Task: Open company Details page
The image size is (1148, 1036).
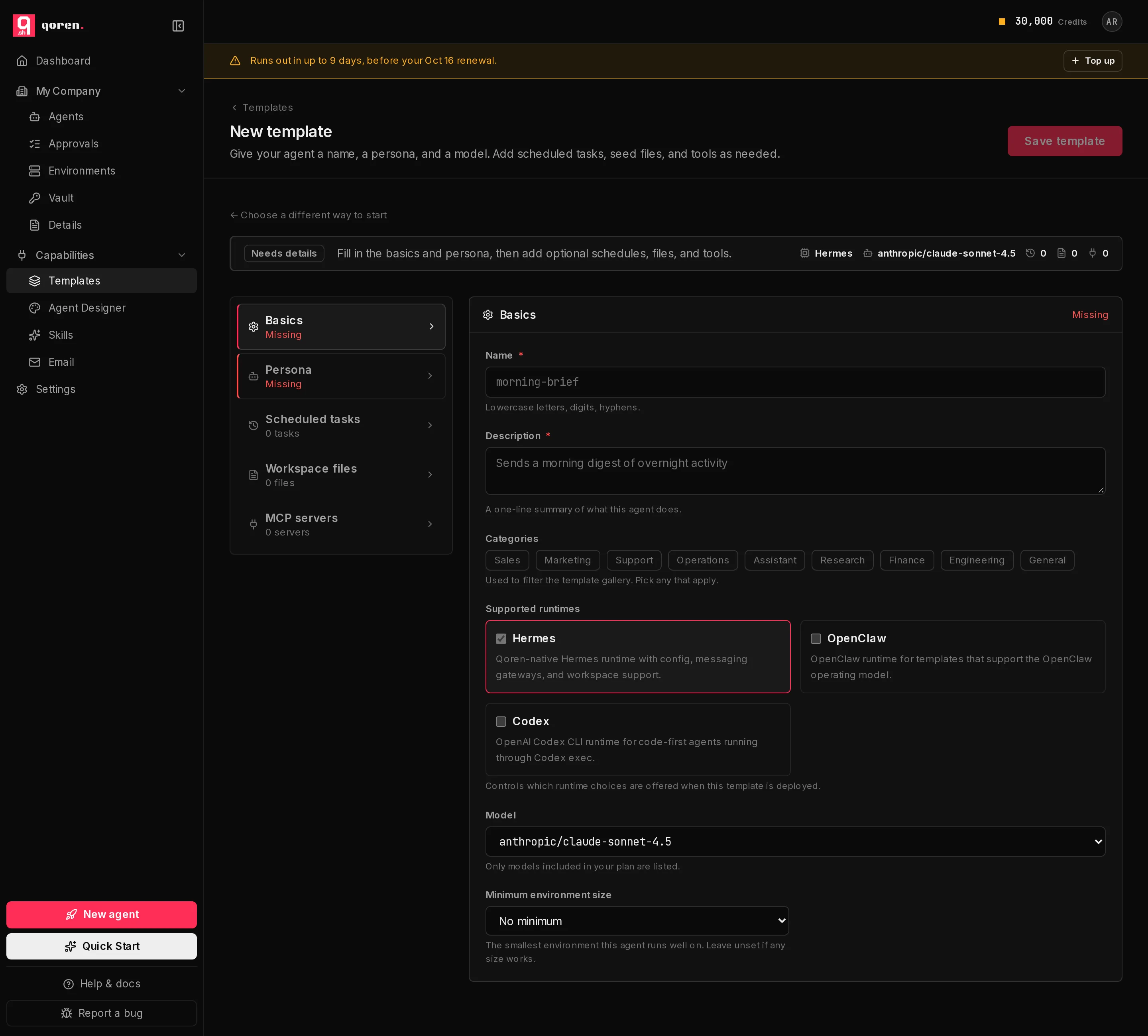Action: (x=101, y=225)
